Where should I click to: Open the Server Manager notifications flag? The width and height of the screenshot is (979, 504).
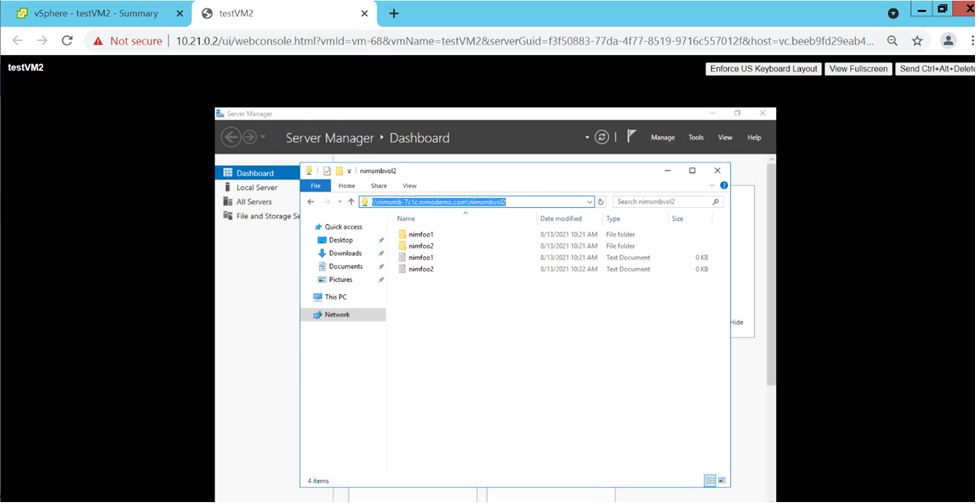click(632, 137)
